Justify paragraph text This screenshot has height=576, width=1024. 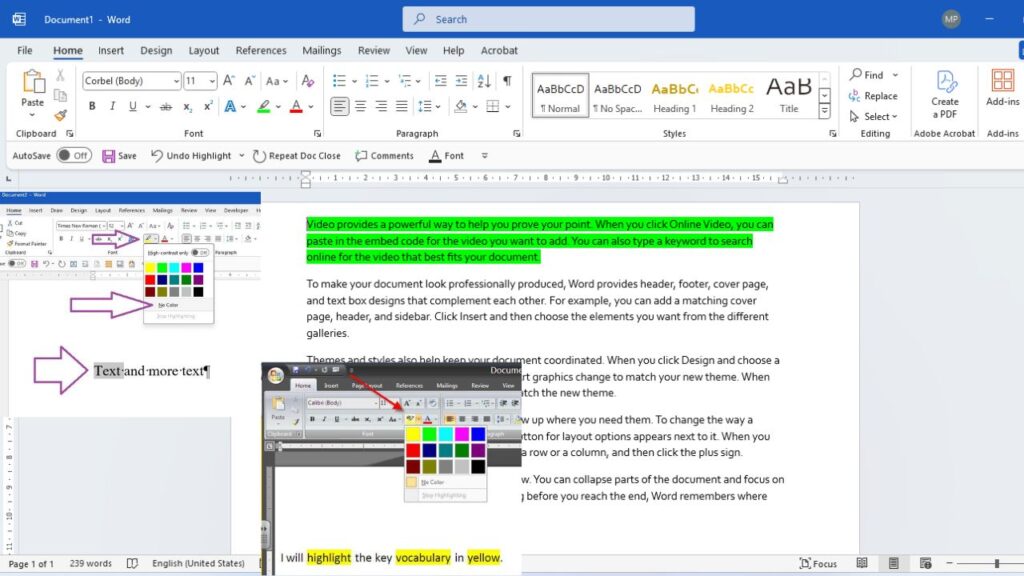pyautogui.click(x=402, y=106)
